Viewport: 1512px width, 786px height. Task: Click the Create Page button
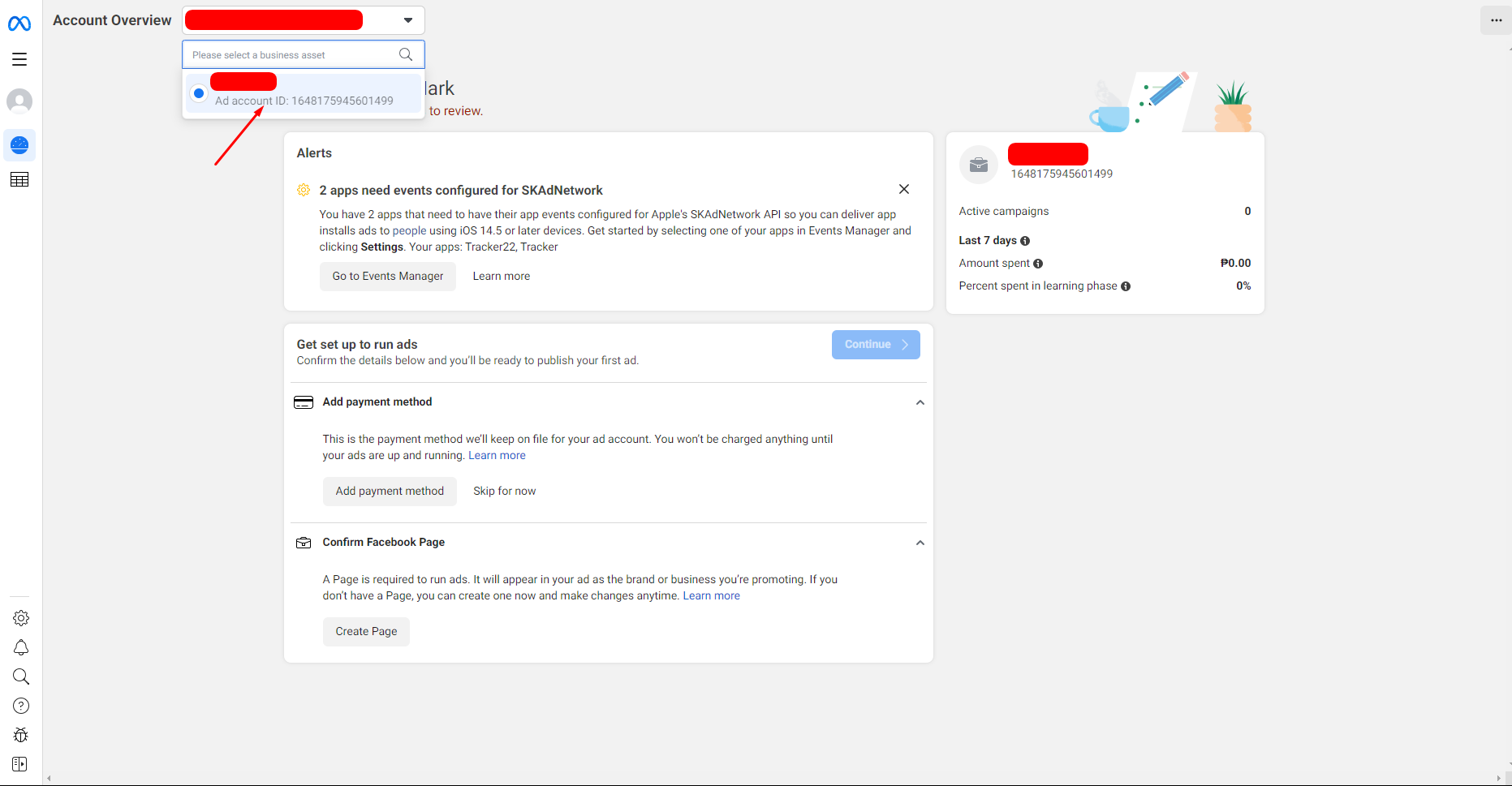coord(366,632)
